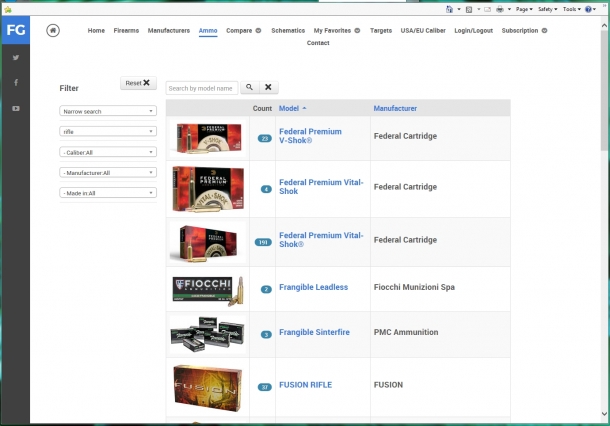Click count badge 4 for Vital-Shok

point(266,189)
